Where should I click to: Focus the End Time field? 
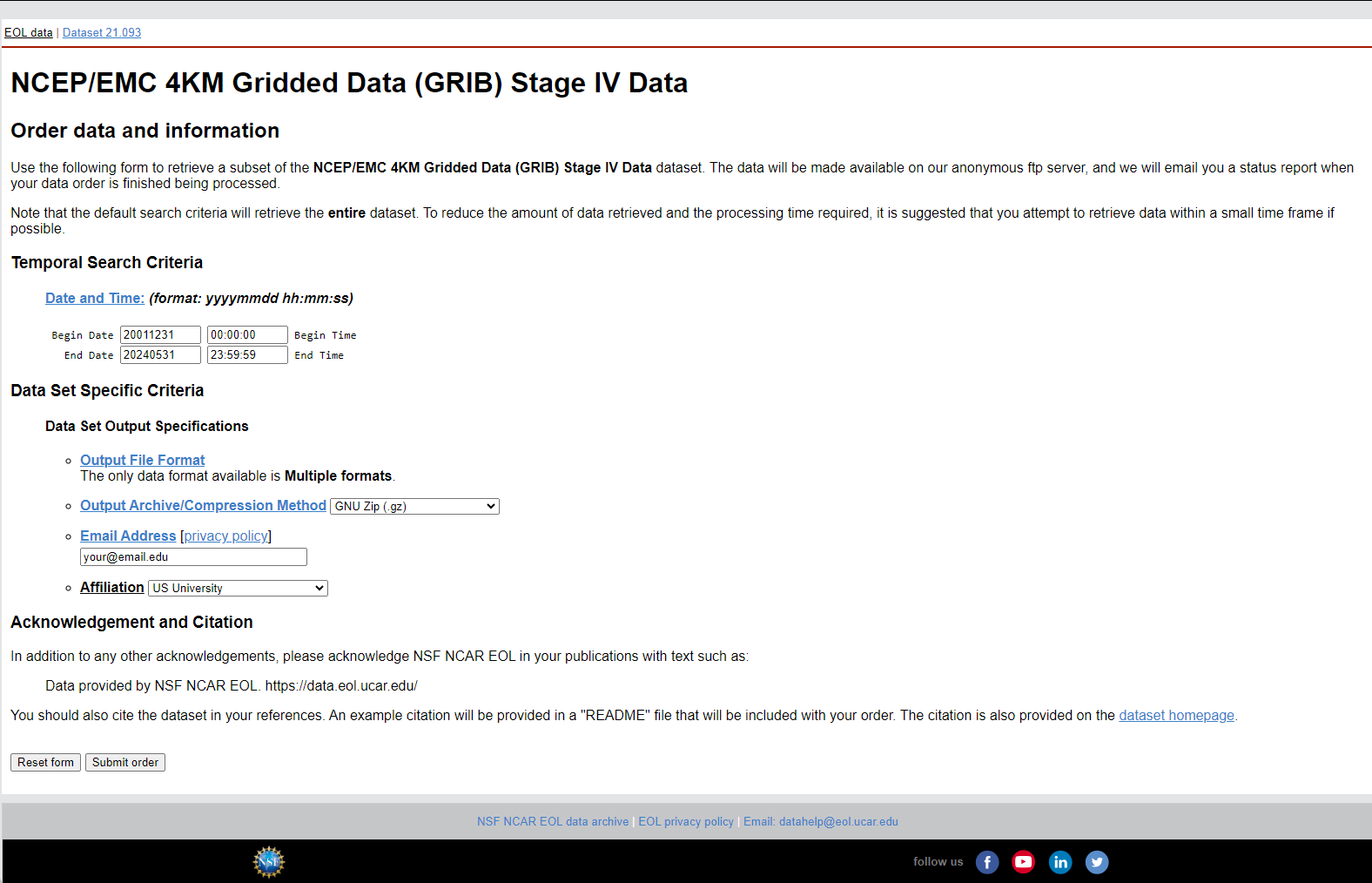[x=247, y=354]
